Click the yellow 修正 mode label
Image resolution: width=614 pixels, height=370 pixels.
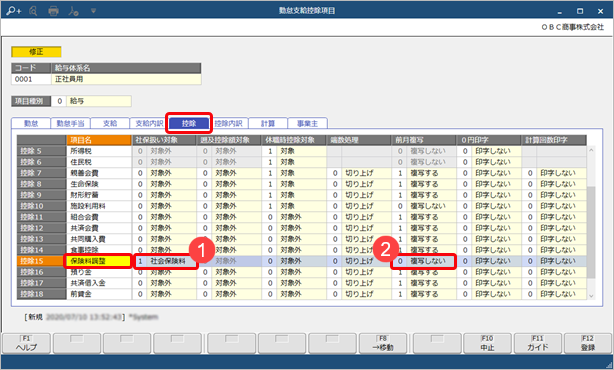coord(36,52)
